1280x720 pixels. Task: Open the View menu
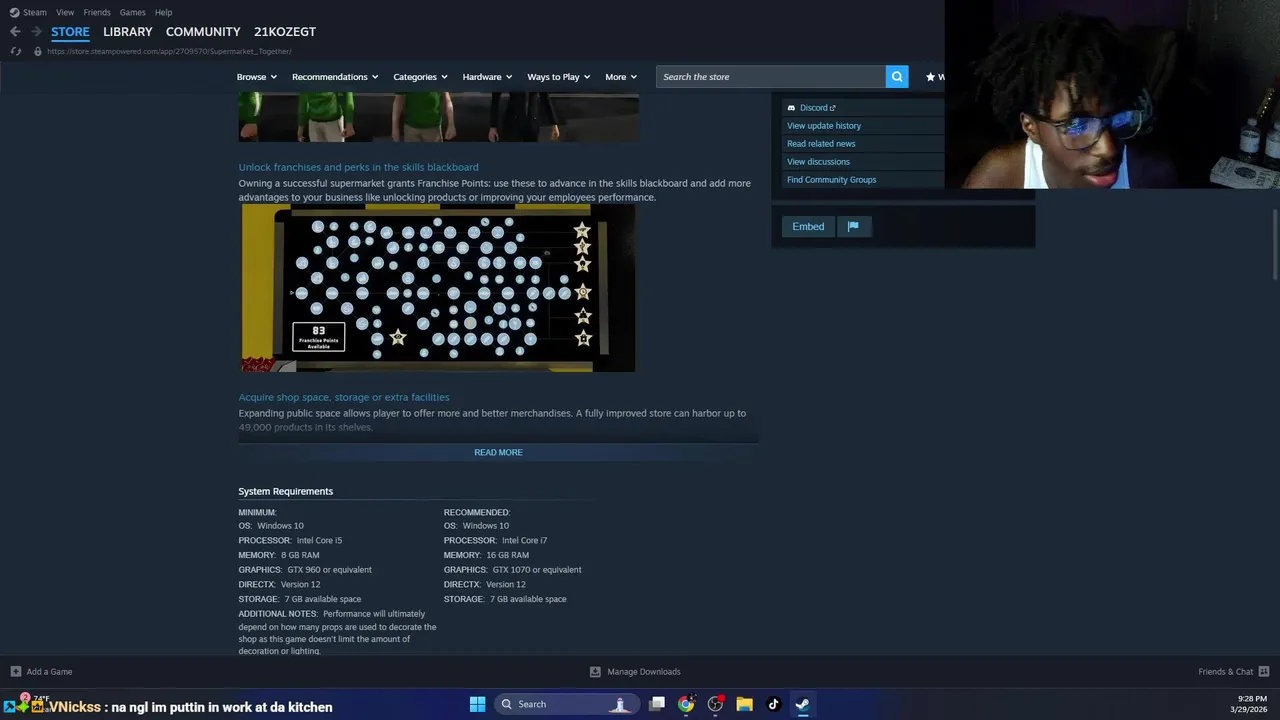[65, 12]
